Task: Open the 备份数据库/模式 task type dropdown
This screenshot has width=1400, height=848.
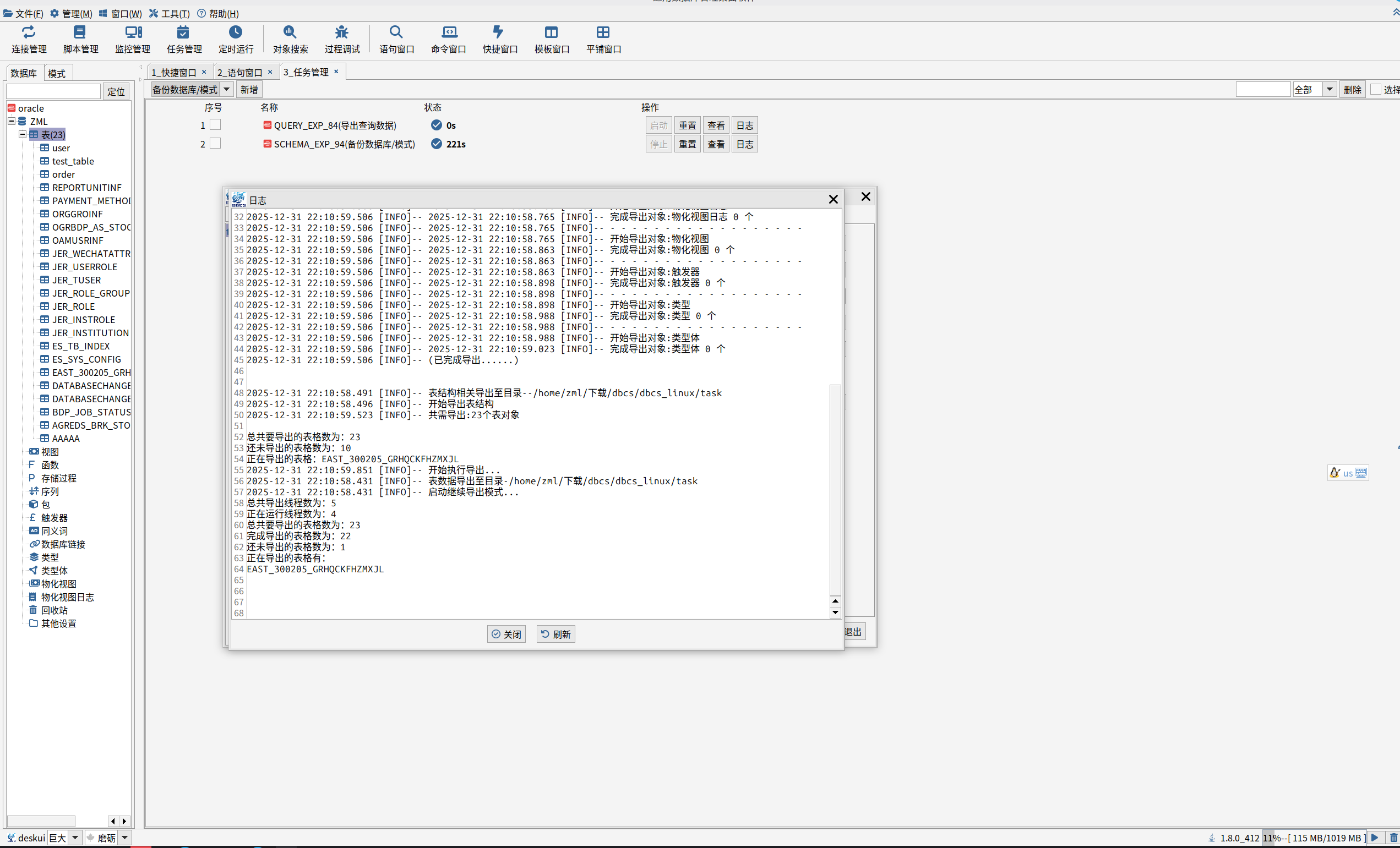Action: (226, 89)
